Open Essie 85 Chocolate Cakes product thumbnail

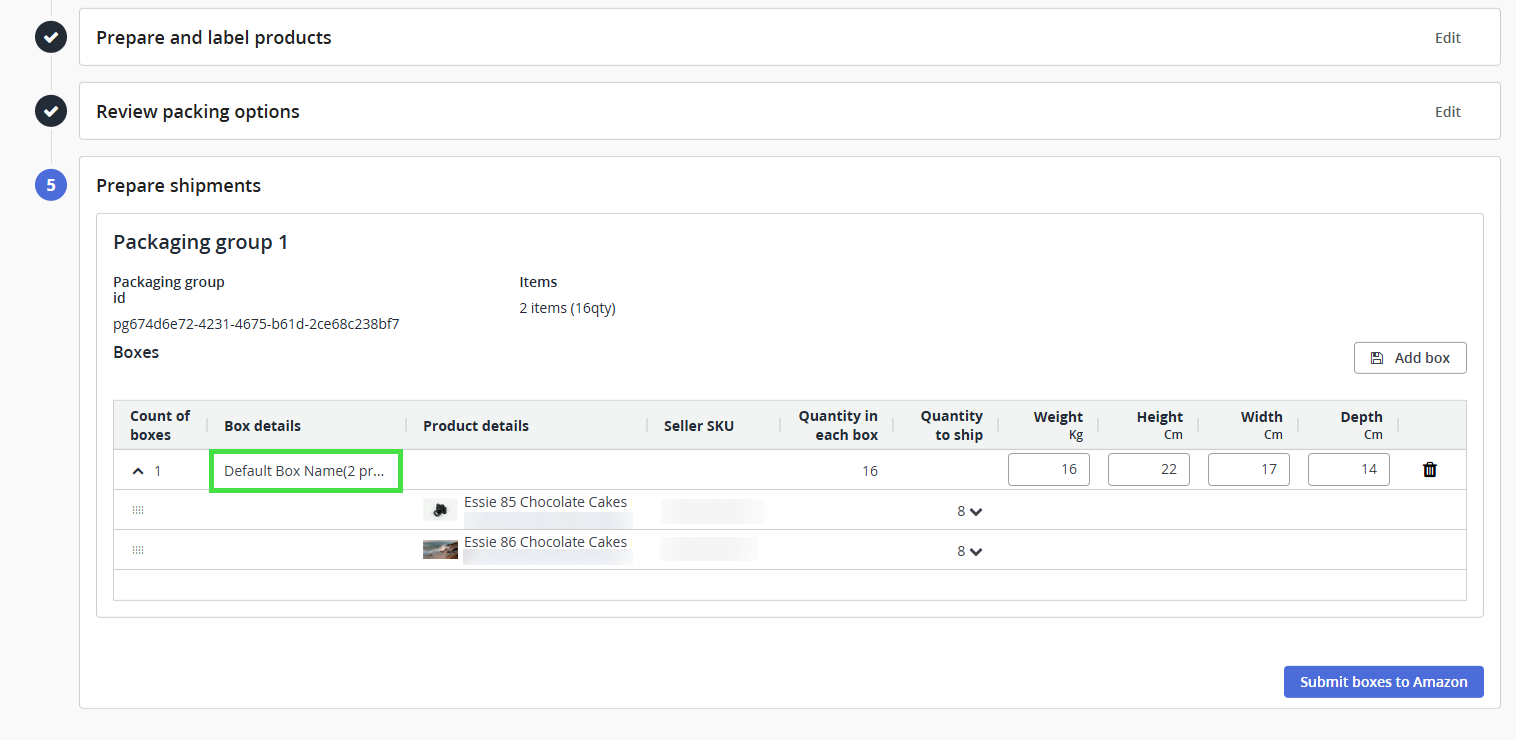click(x=440, y=510)
